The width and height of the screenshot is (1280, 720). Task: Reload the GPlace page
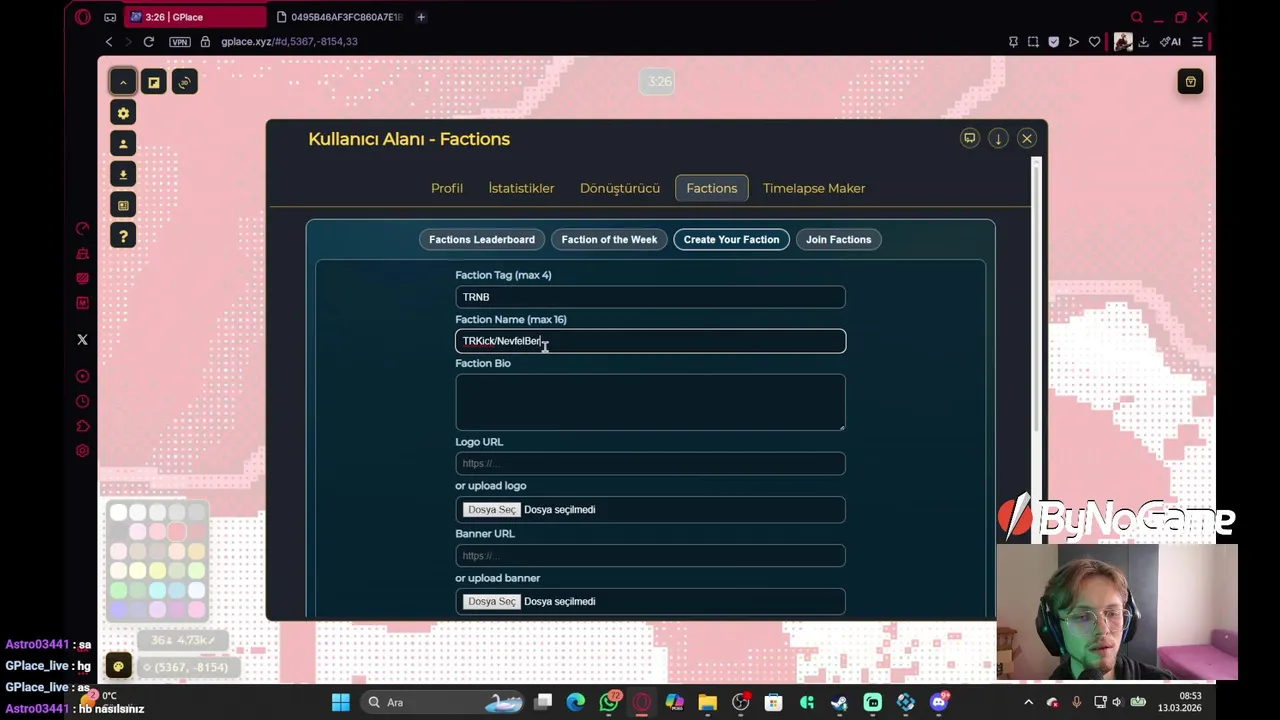pos(148,42)
